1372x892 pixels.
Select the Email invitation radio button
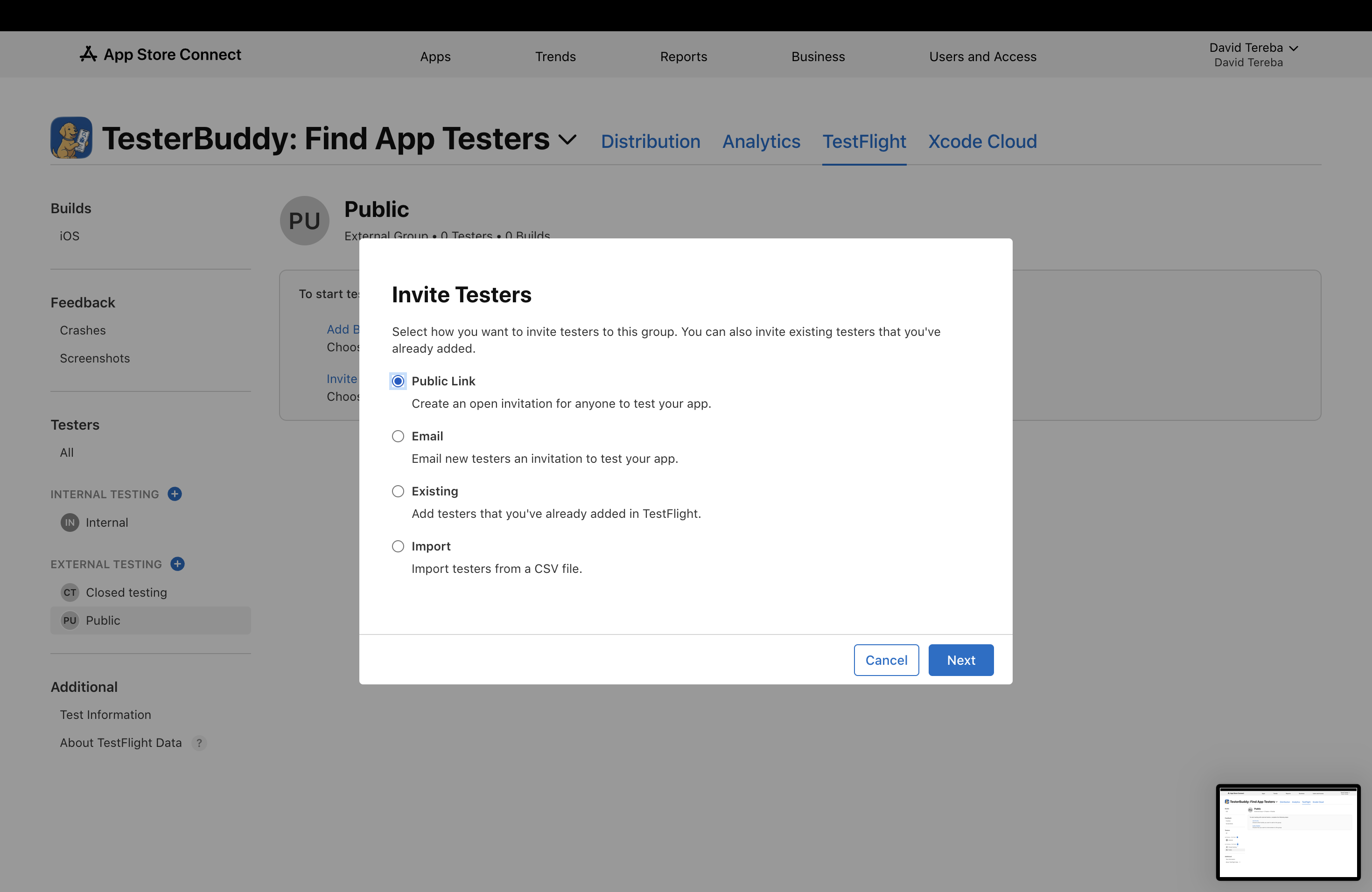(x=398, y=436)
